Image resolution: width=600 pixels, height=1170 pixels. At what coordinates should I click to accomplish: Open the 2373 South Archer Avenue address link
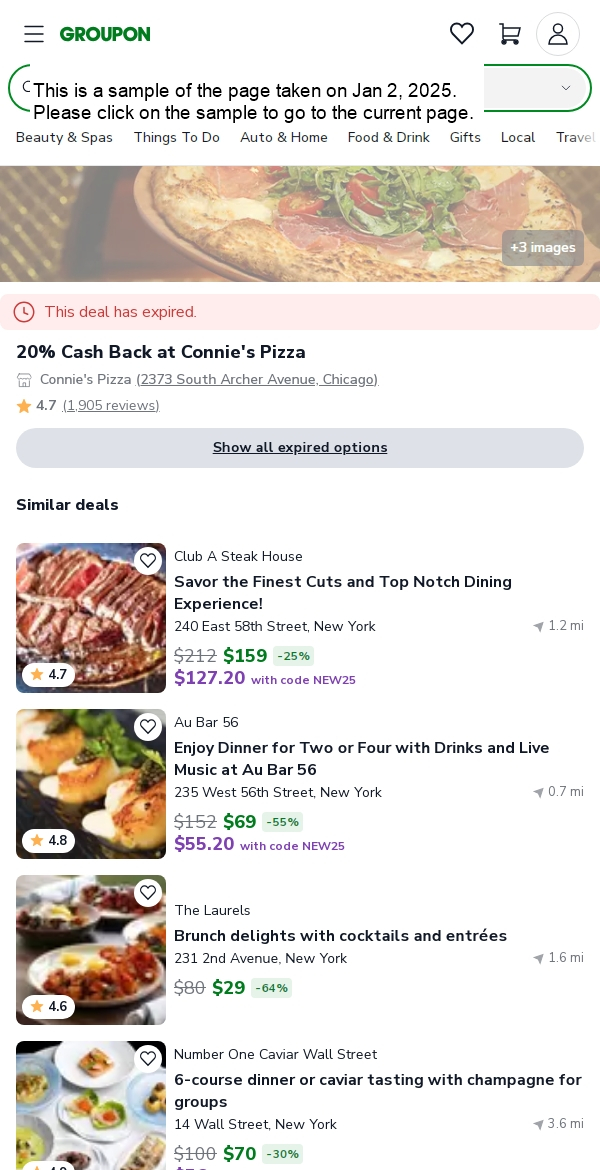257,380
